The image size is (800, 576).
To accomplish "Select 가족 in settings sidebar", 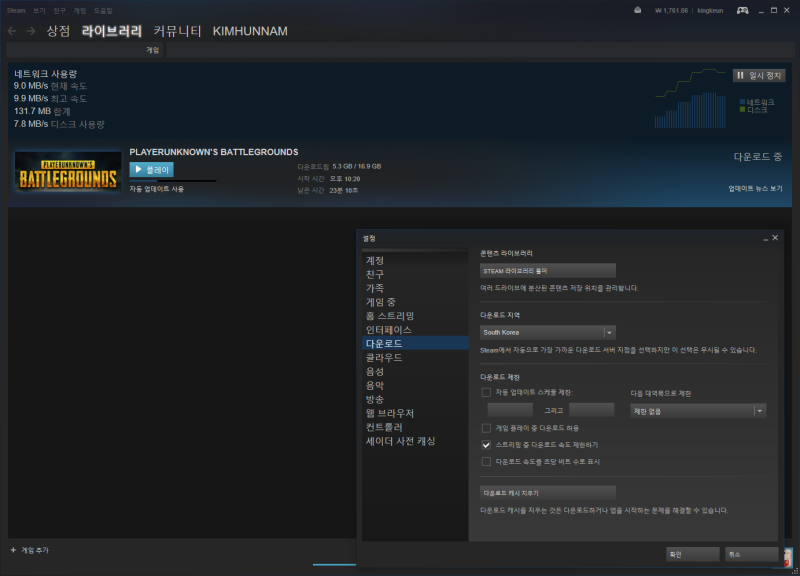I will click(415, 288).
